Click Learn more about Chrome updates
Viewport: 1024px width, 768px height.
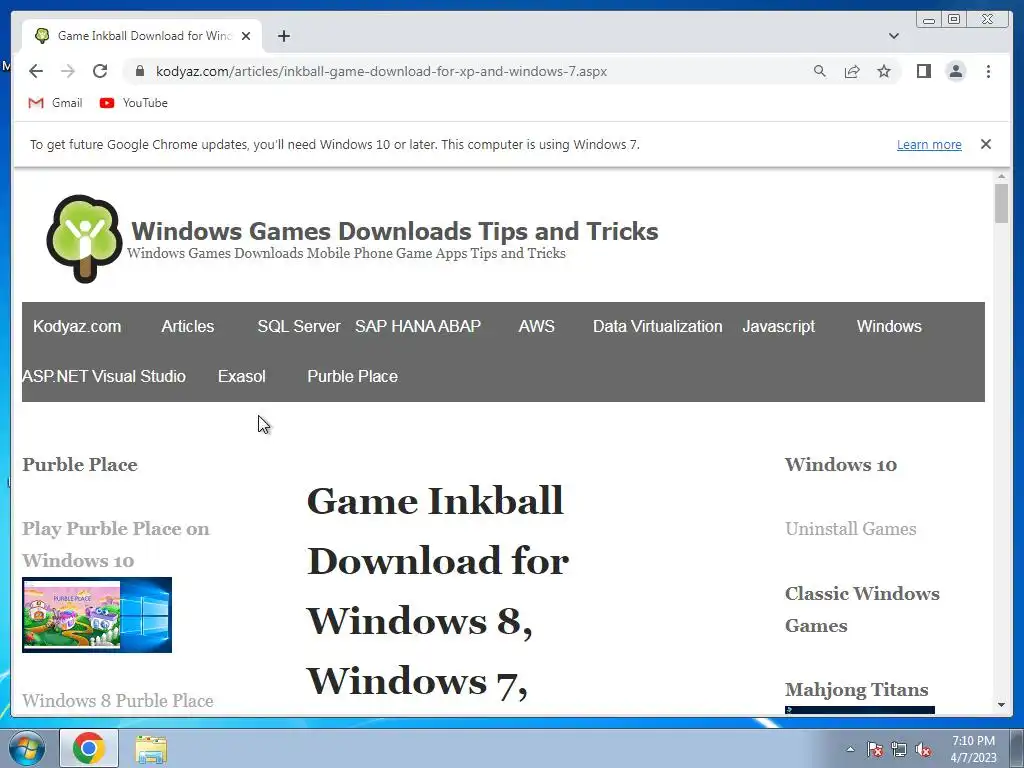click(x=929, y=144)
